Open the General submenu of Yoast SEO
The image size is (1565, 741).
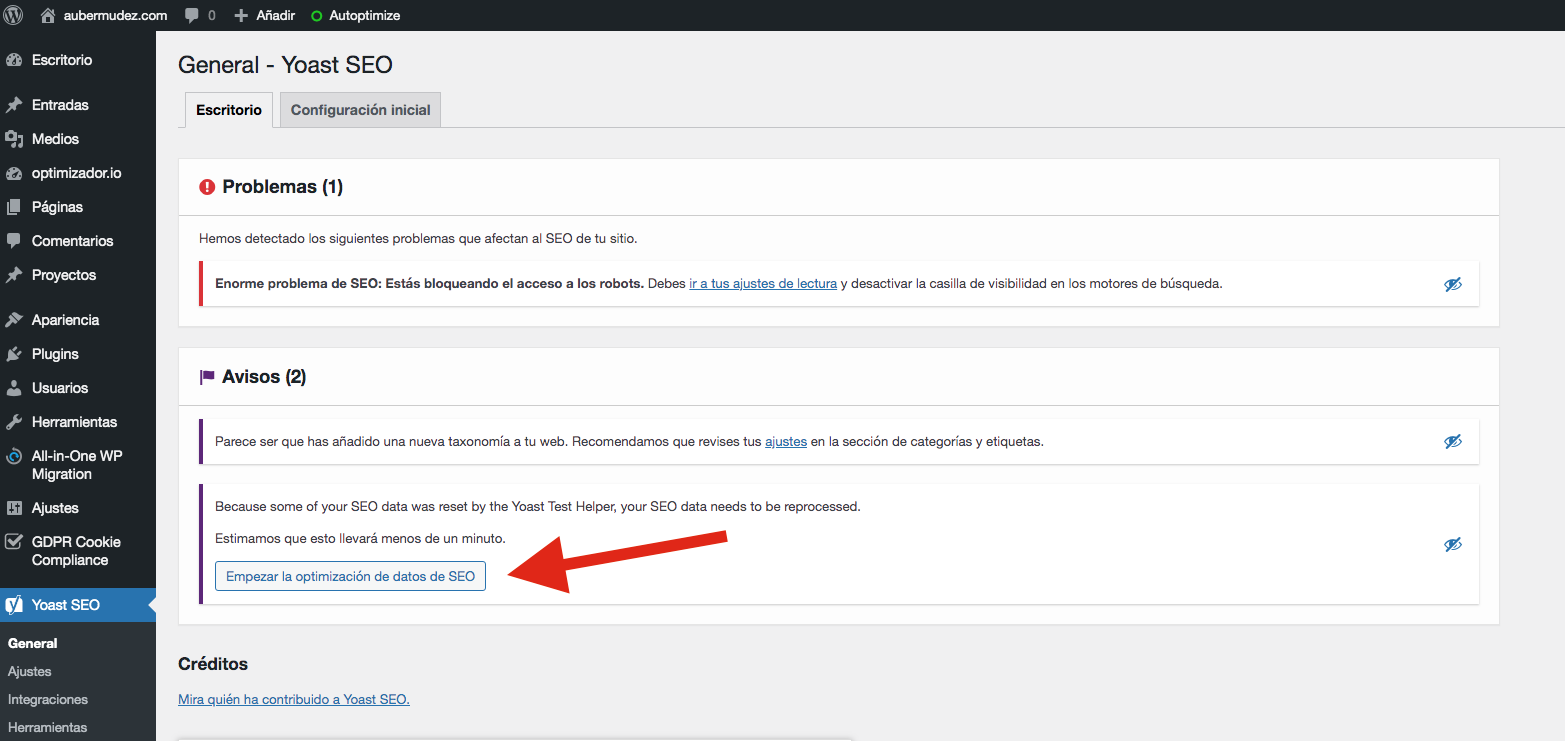[x=33, y=643]
